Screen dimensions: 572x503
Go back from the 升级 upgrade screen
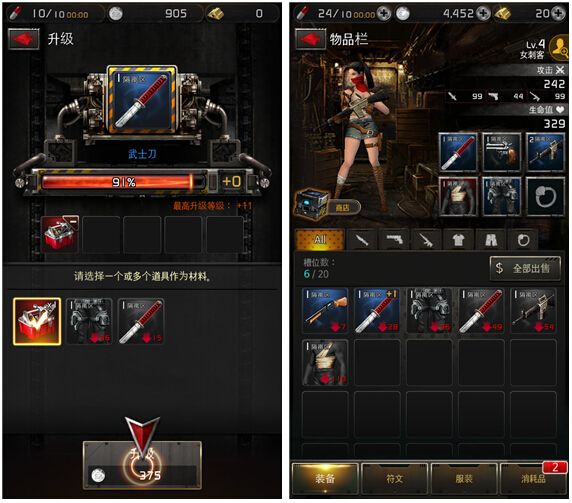pyautogui.click(x=24, y=39)
